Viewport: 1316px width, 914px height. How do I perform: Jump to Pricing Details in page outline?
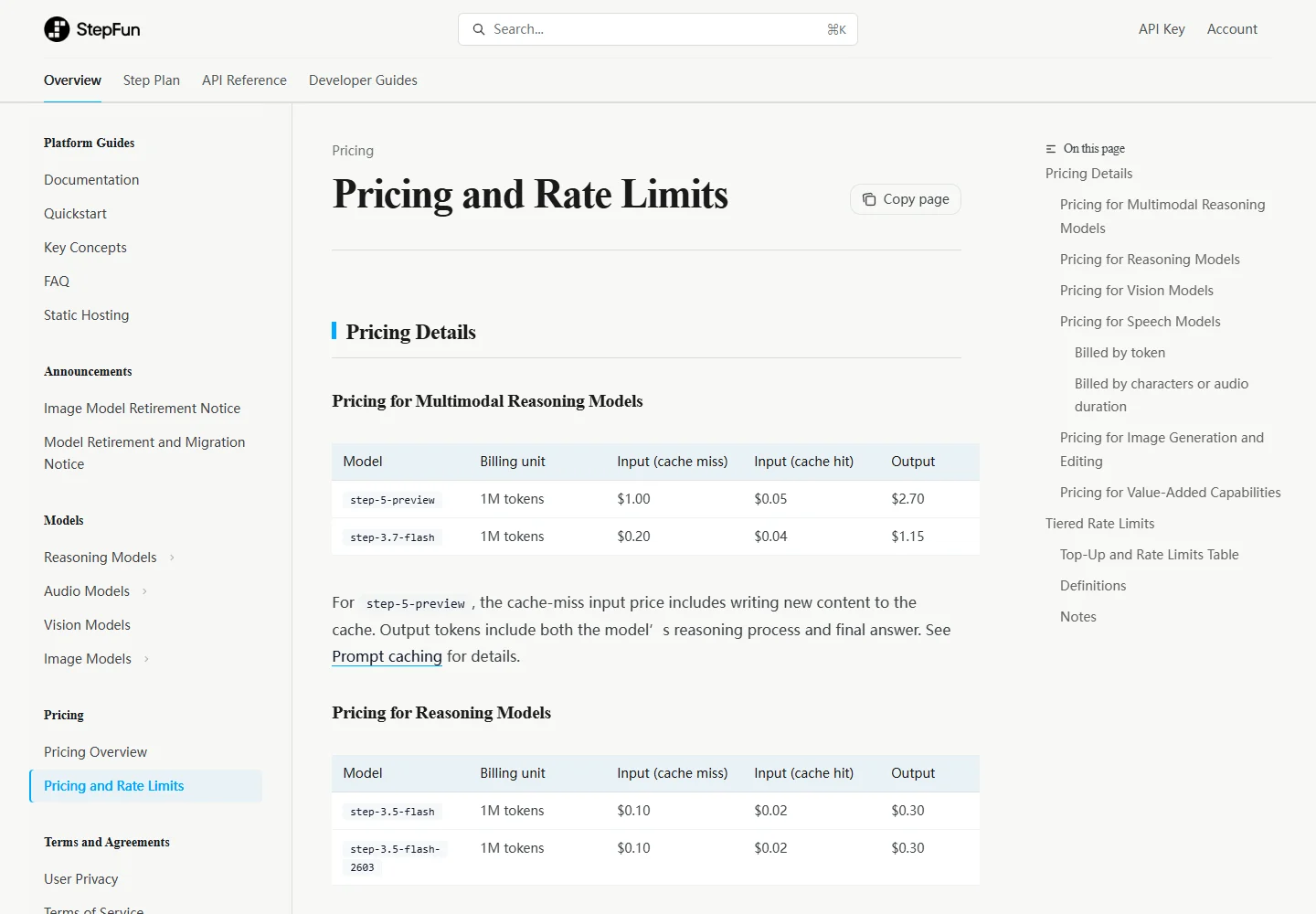1088,174
